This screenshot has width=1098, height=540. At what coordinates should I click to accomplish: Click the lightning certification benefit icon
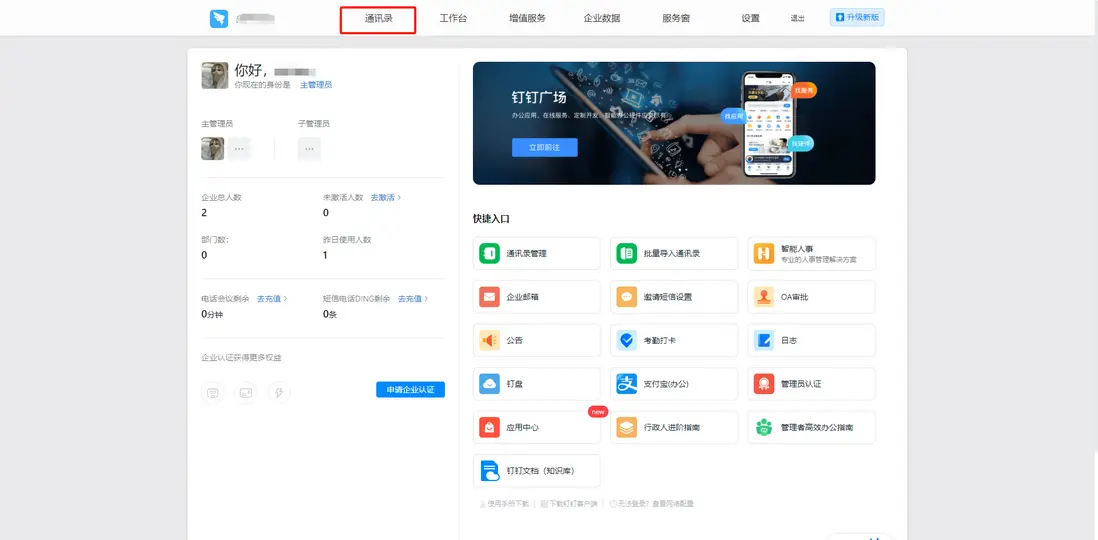tap(279, 393)
